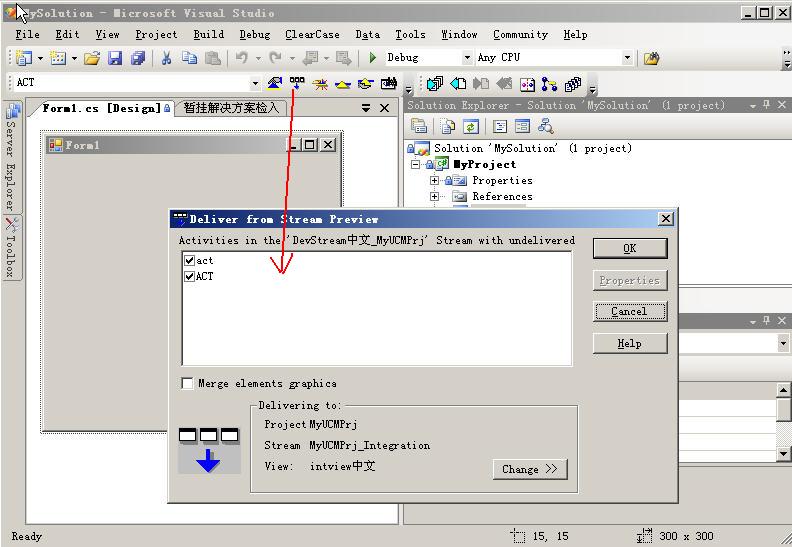The height and width of the screenshot is (547, 792).
Task: Toggle auto-hide pin of Solution Explorer
Action: (767, 105)
